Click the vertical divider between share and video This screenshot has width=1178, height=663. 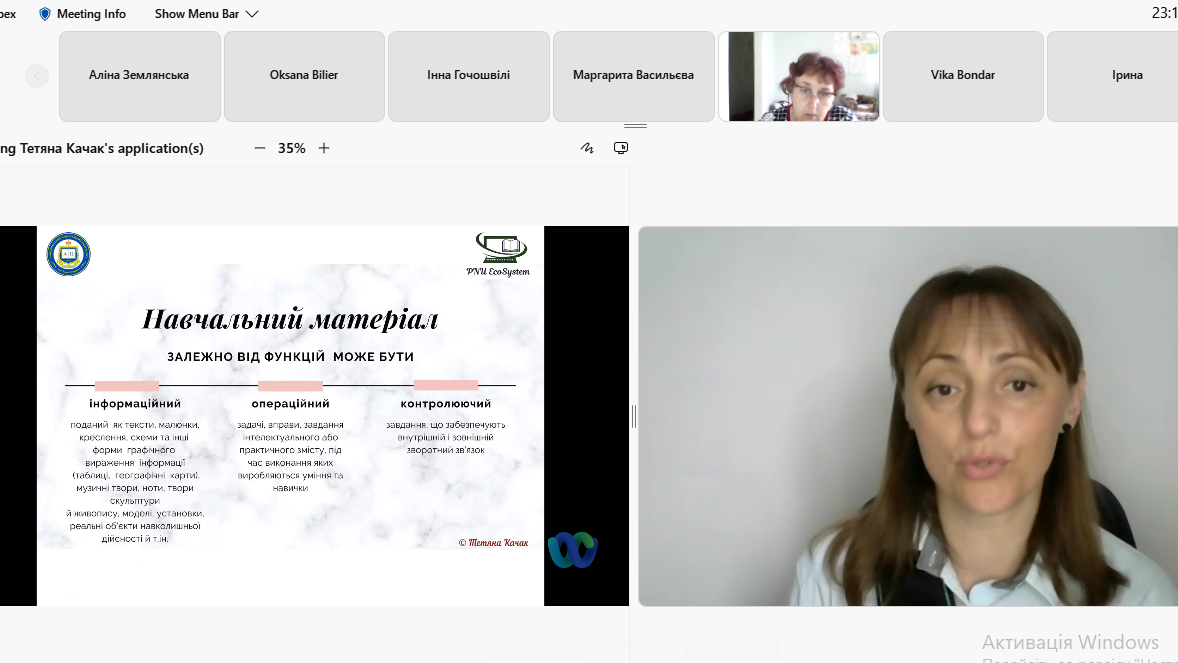click(x=633, y=416)
